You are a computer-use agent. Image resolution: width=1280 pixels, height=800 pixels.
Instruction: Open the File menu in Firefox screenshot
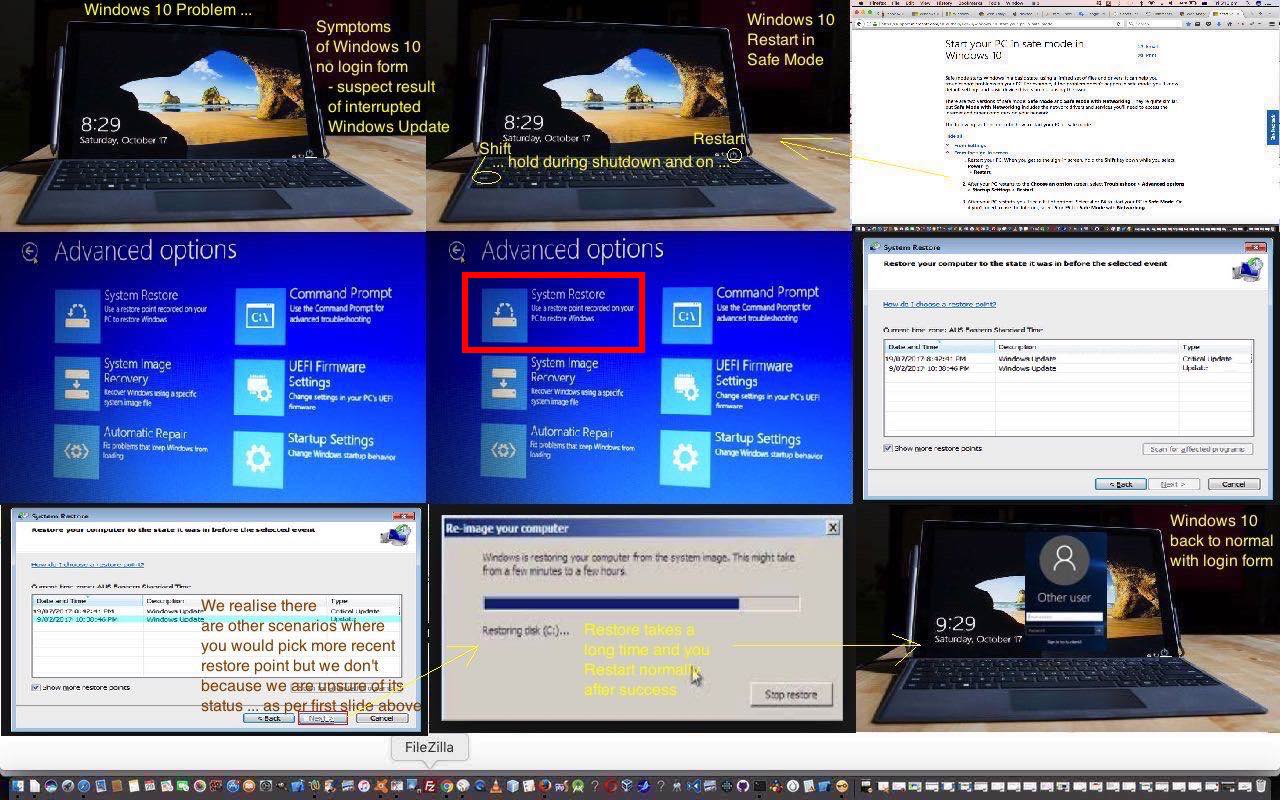click(896, 3)
